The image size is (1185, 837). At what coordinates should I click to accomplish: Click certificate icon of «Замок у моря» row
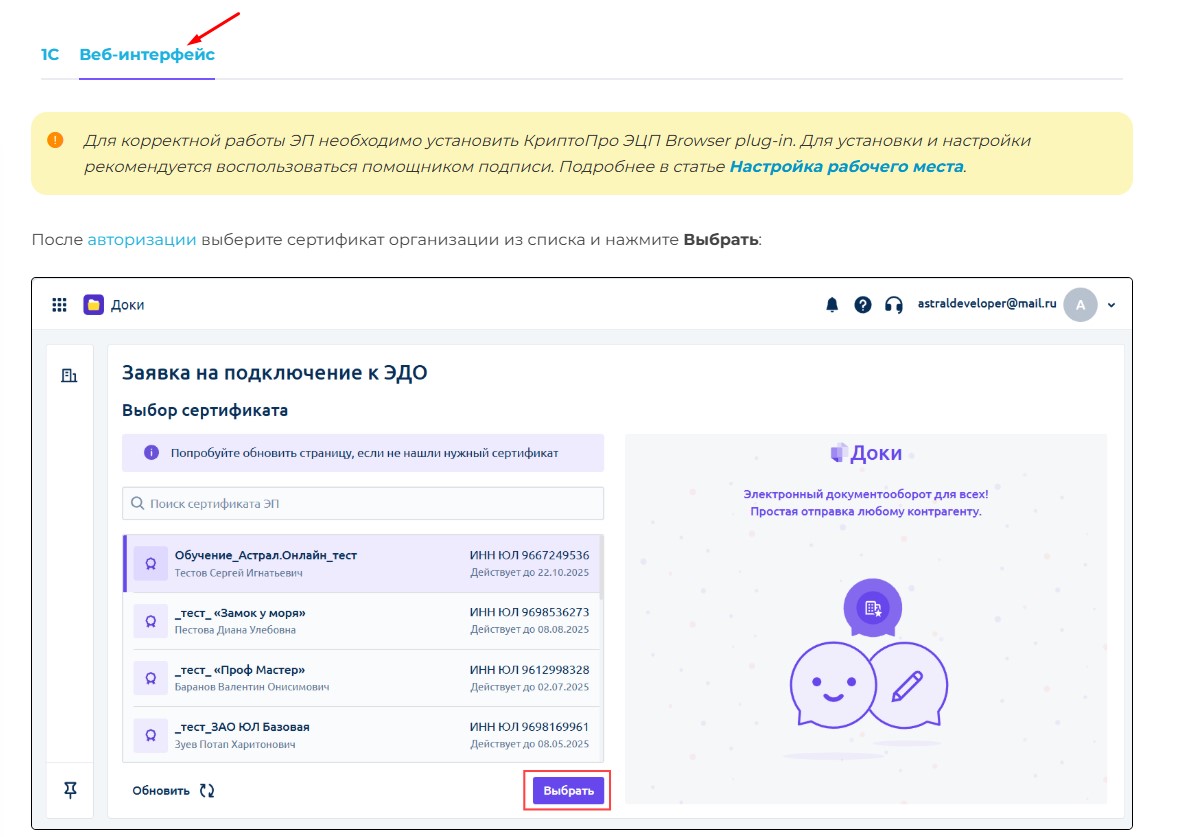pyautogui.click(x=150, y=621)
